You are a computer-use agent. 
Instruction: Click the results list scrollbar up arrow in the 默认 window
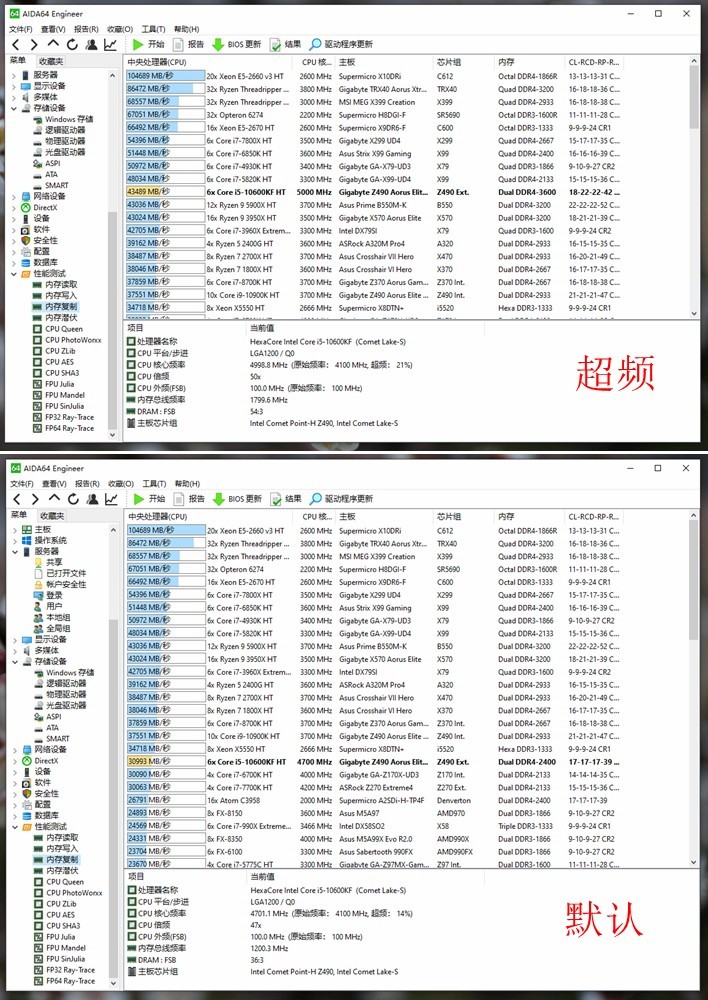pos(695,516)
